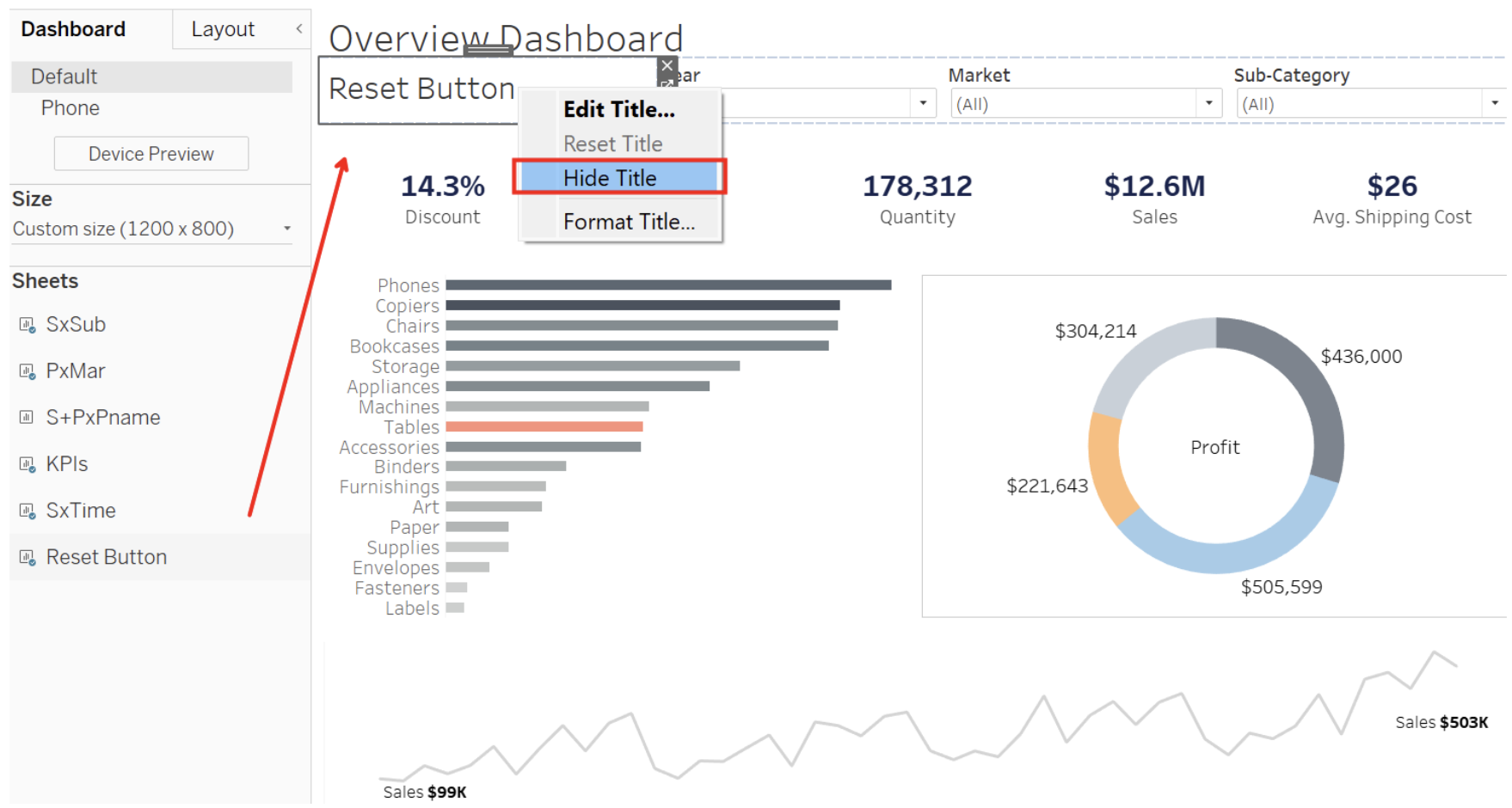Viewport: 1512px width, 808px height.
Task: Switch to the Phone device layout
Action: [70, 107]
